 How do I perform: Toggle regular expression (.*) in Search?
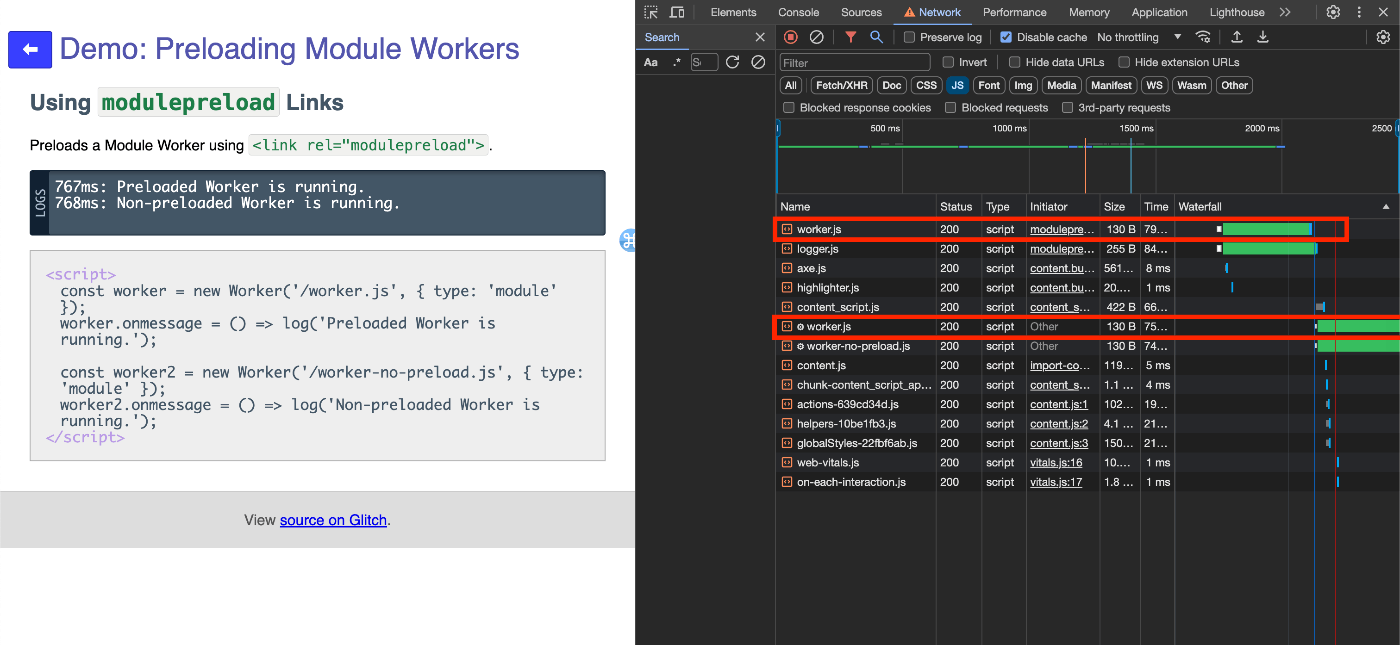point(677,62)
